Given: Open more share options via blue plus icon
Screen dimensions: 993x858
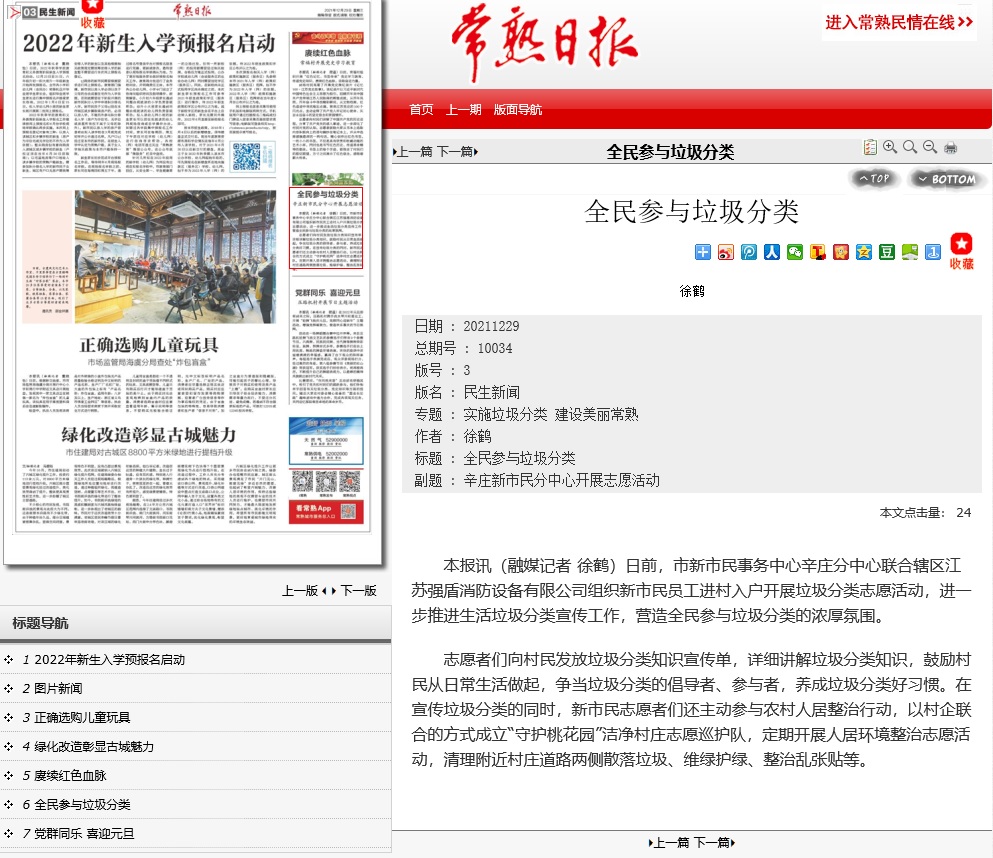Looking at the screenshot, I should [703, 252].
